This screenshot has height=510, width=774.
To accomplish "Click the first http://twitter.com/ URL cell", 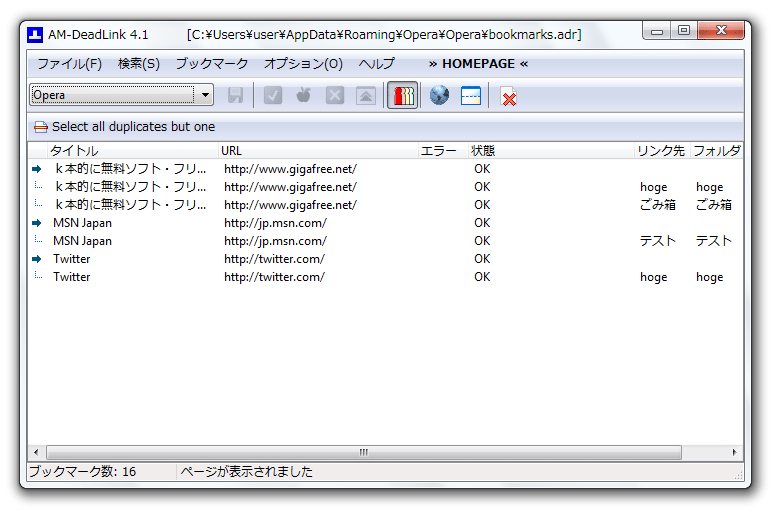I will 274,259.
